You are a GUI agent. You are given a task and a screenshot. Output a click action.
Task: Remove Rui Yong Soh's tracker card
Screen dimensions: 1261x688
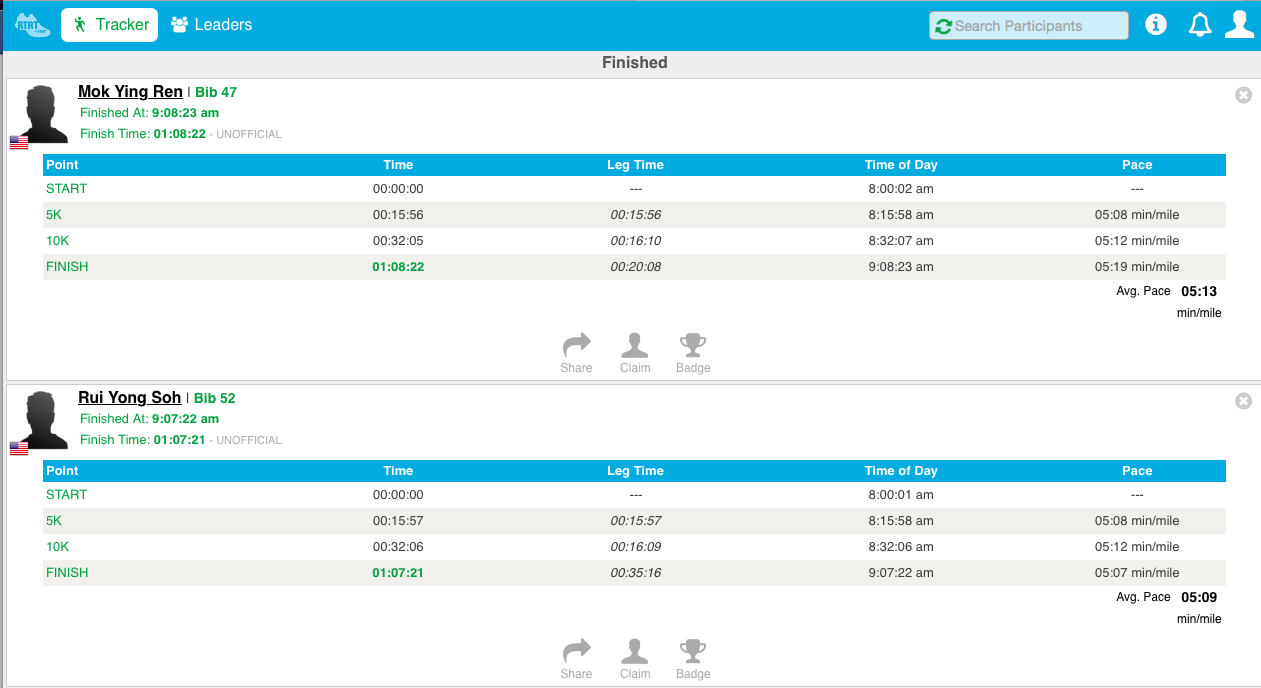coord(1243,401)
